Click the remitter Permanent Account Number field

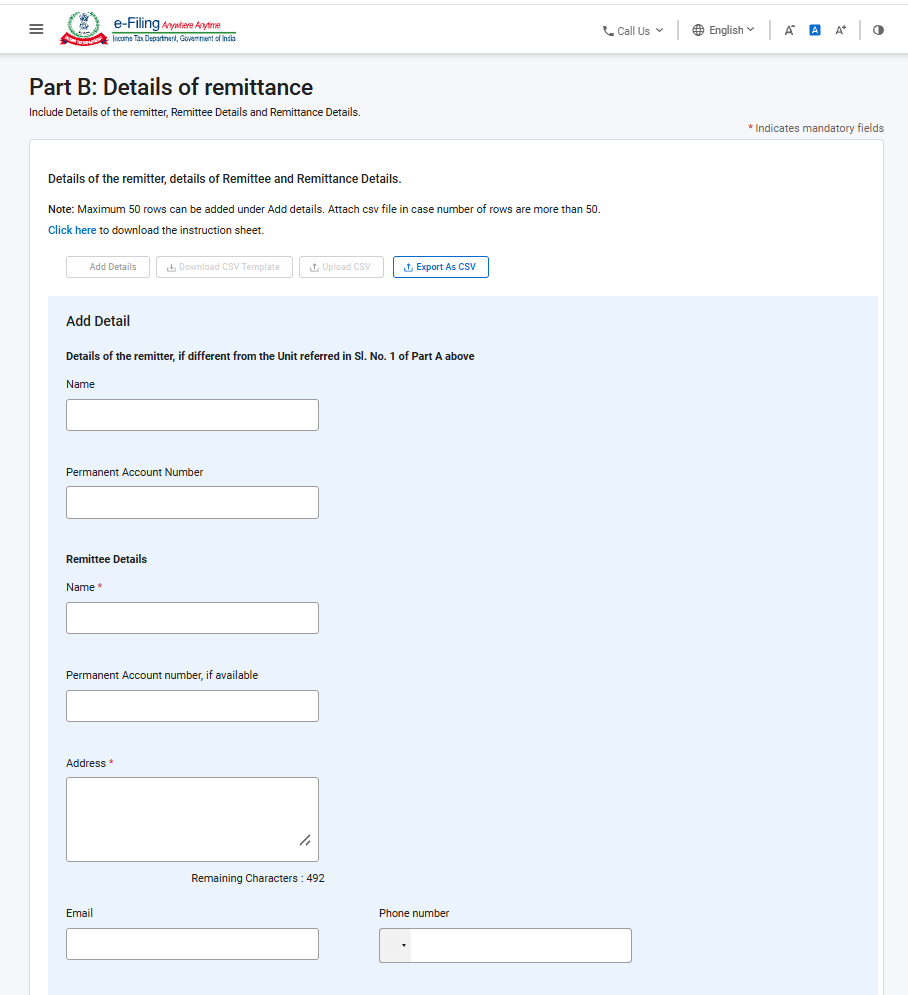[x=192, y=503]
